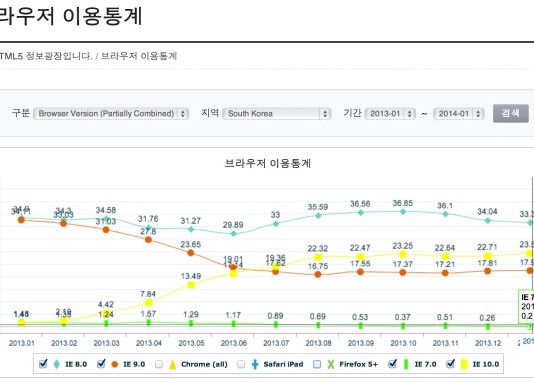Check the Safari iPad series checkbox
Image resolution: width=534 pixels, height=383 pixels.
241,364
